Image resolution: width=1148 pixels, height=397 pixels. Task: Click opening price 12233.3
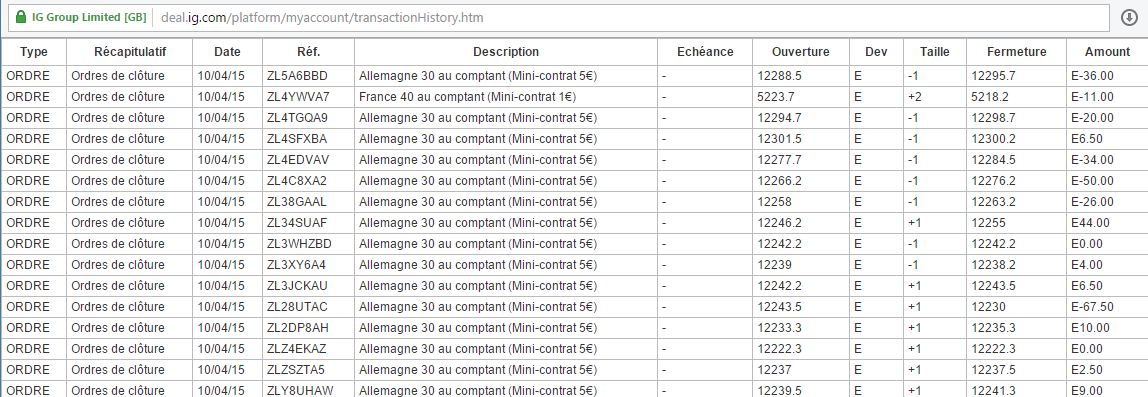click(x=780, y=328)
